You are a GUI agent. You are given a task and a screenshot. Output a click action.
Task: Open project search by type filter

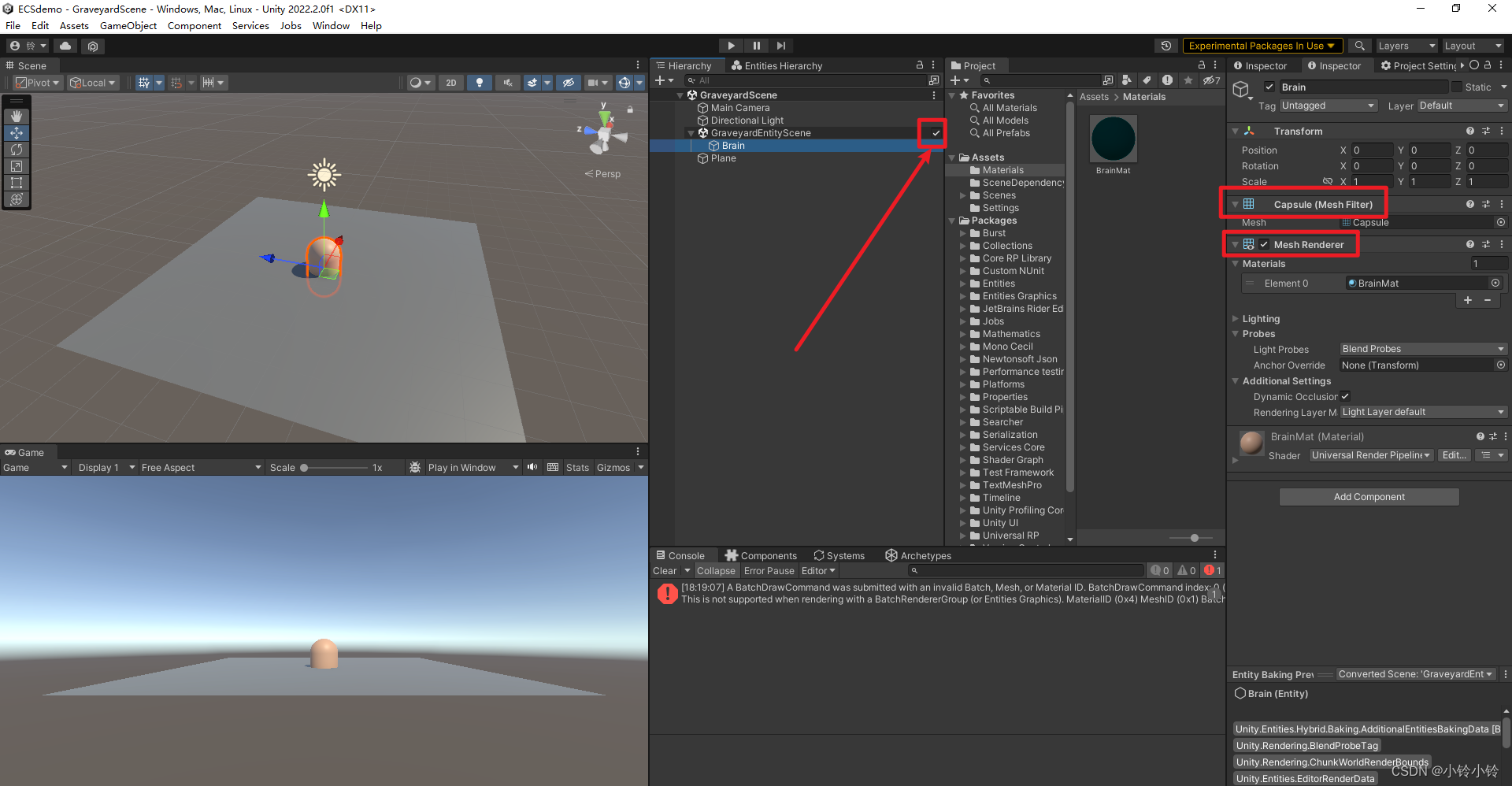(x=1127, y=80)
